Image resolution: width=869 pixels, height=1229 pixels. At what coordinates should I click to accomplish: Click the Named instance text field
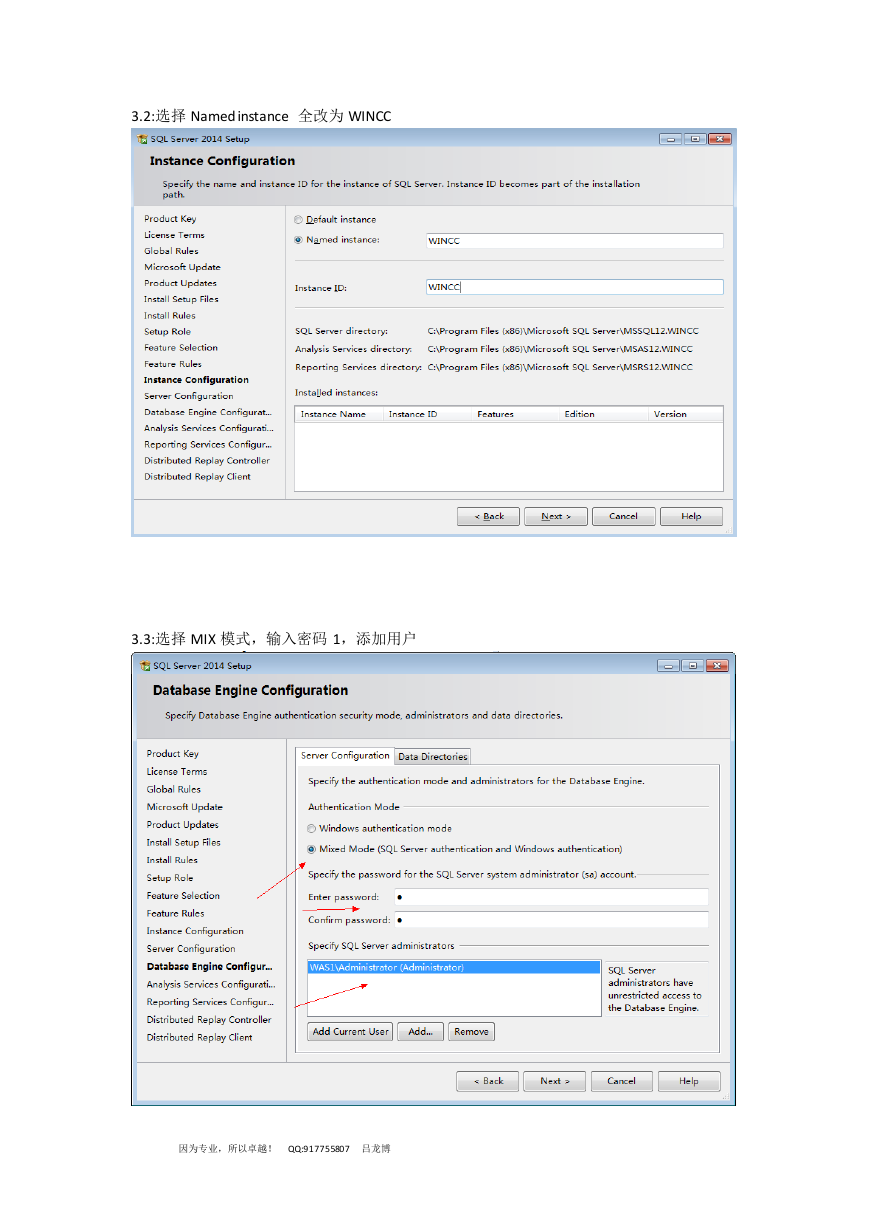pyautogui.click(x=574, y=241)
